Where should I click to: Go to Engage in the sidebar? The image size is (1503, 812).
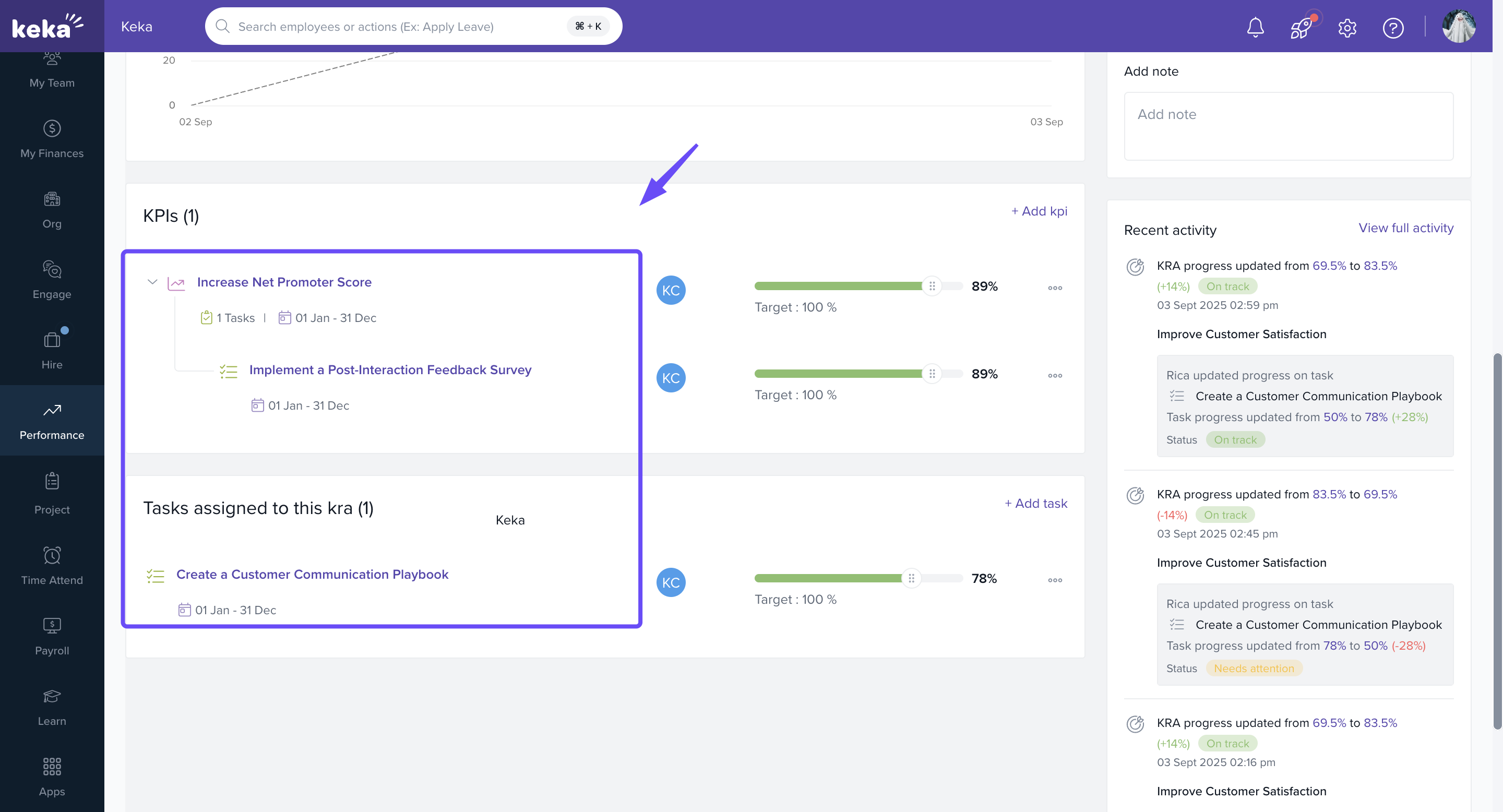(x=52, y=280)
